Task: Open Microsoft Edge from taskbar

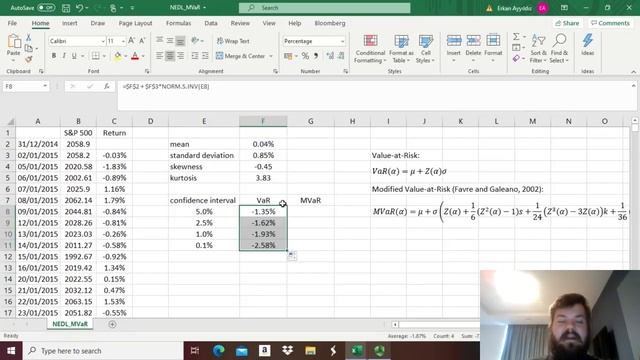Action: pyautogui.click(x=219, y=351)
